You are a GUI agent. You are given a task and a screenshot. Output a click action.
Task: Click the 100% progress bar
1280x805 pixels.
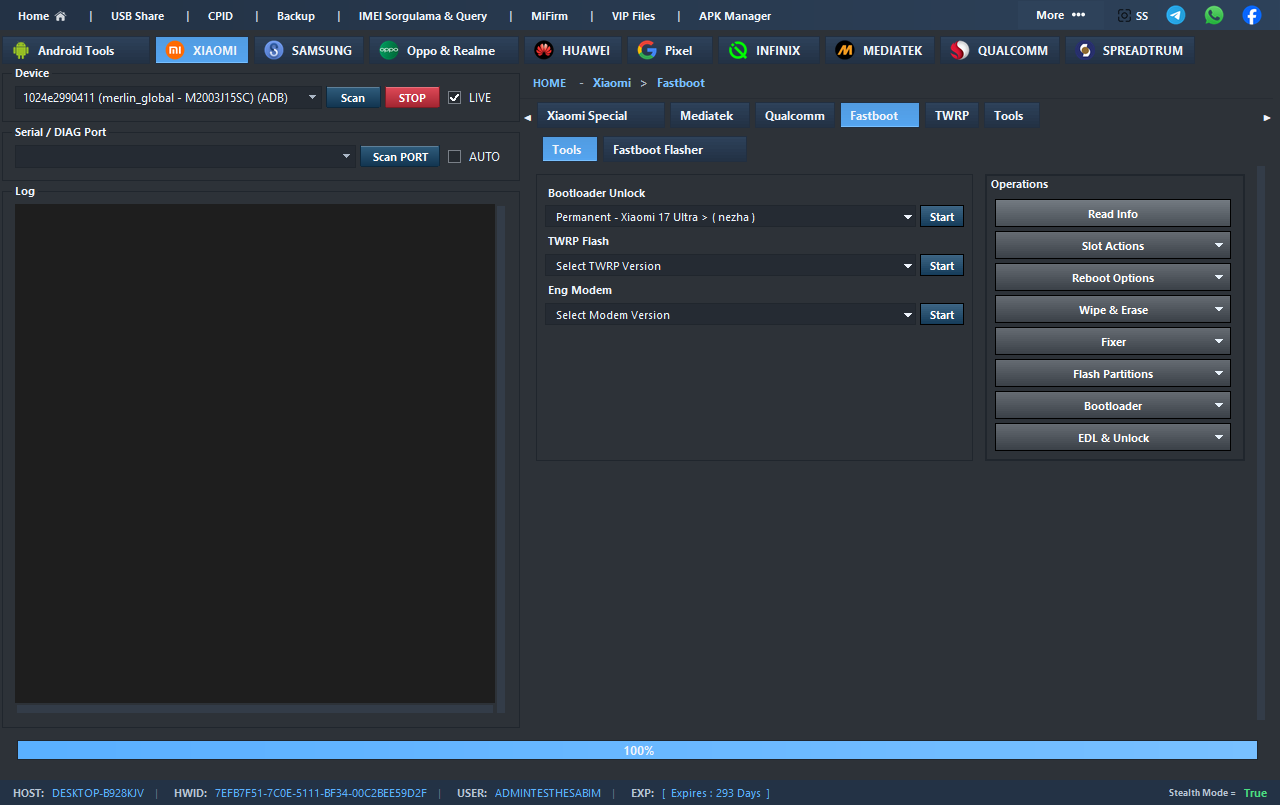[x=637, y=750]
